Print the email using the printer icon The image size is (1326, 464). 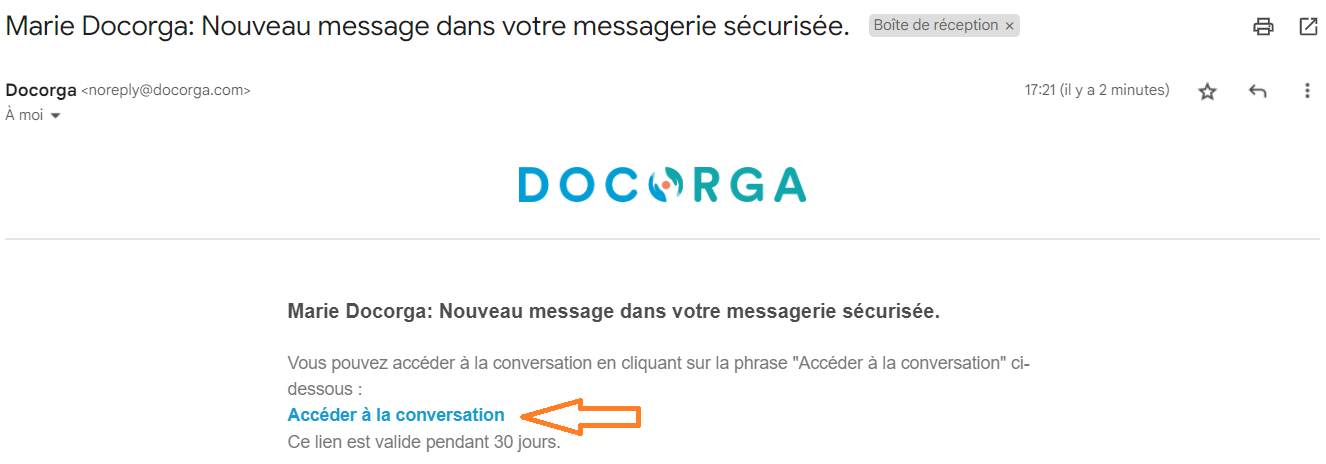coord(1263,27)
